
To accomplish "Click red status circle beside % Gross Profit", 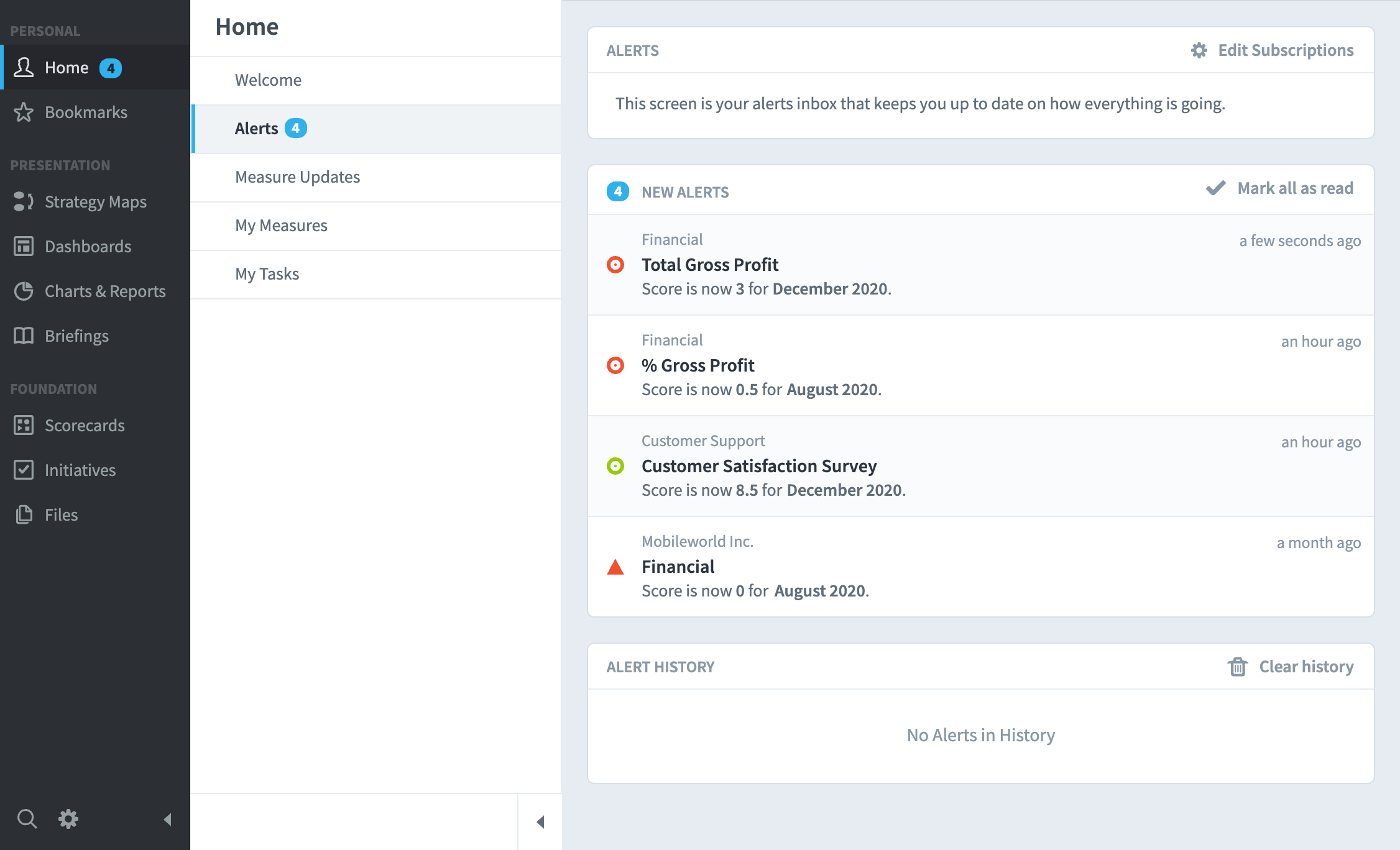I will click(615, 365).
